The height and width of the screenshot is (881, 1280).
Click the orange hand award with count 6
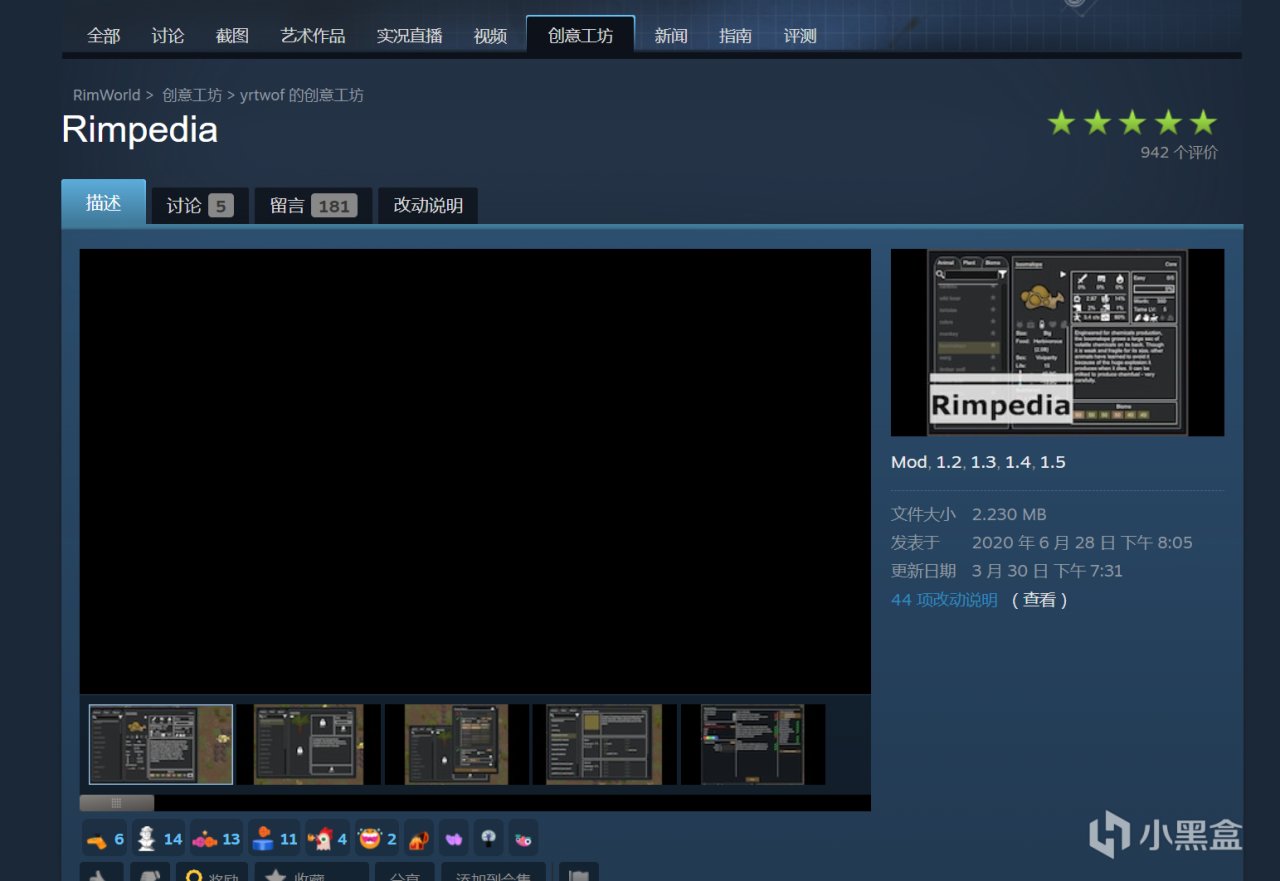(x=105, y=838)
